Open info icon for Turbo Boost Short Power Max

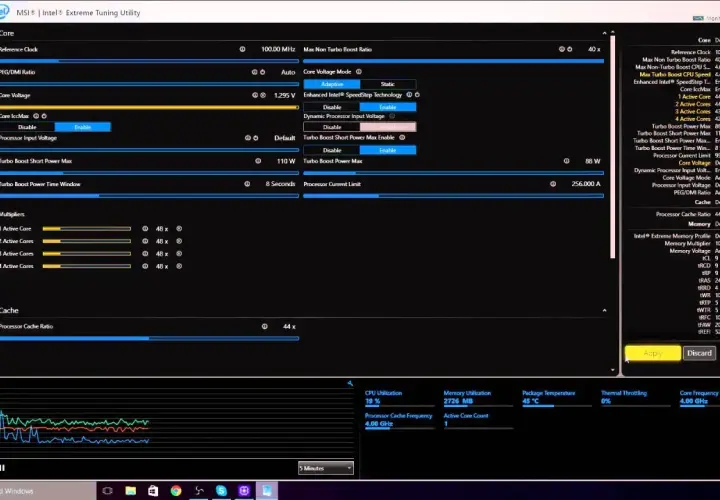258,161
